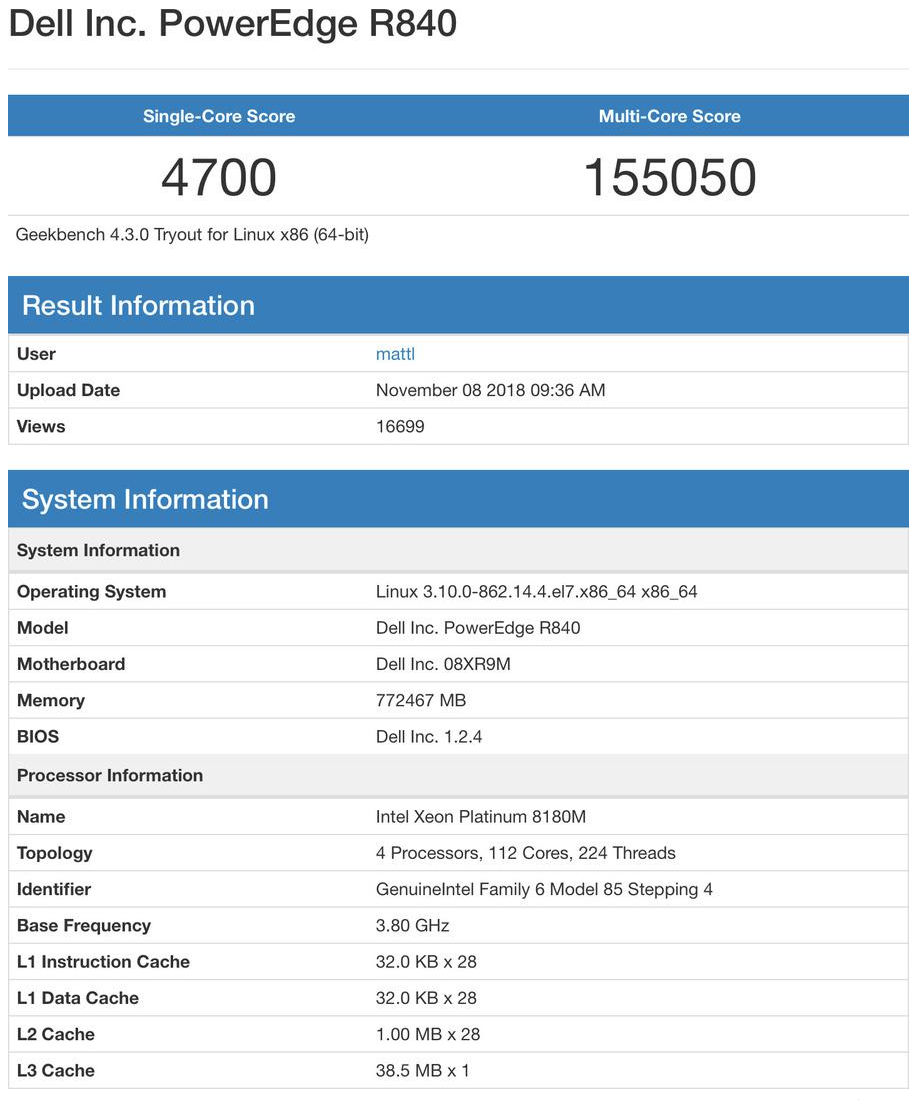Select the Multi-Core Score column header

[x=669, y=116]
